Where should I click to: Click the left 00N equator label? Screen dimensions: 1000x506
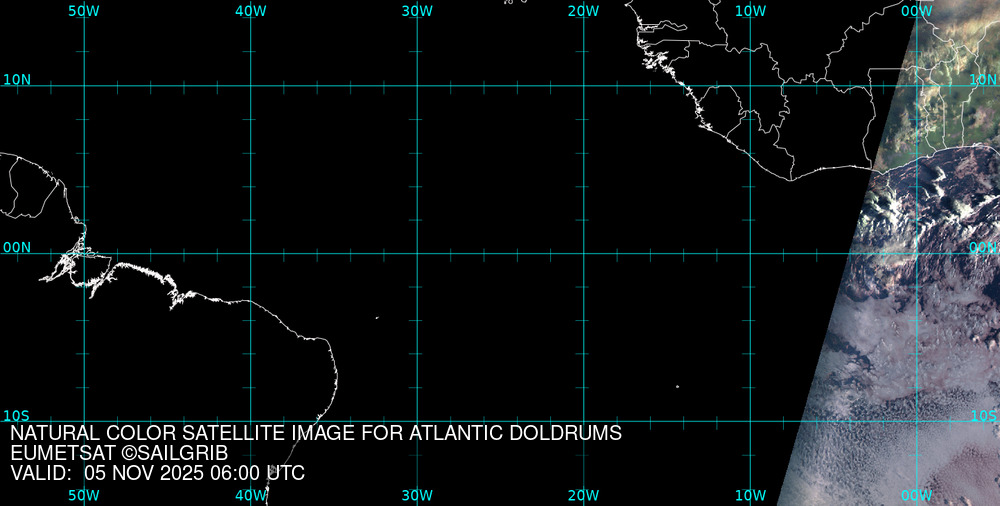(x=16, y=247)
